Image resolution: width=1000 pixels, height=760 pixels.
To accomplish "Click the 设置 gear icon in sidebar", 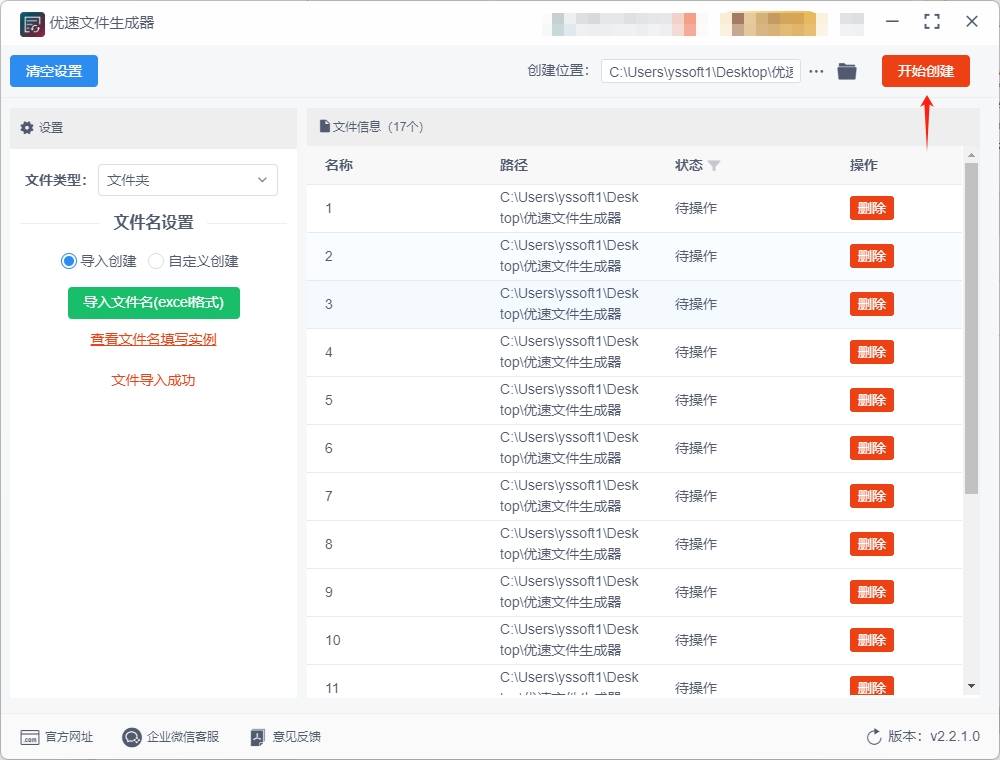I will (27, 127).
